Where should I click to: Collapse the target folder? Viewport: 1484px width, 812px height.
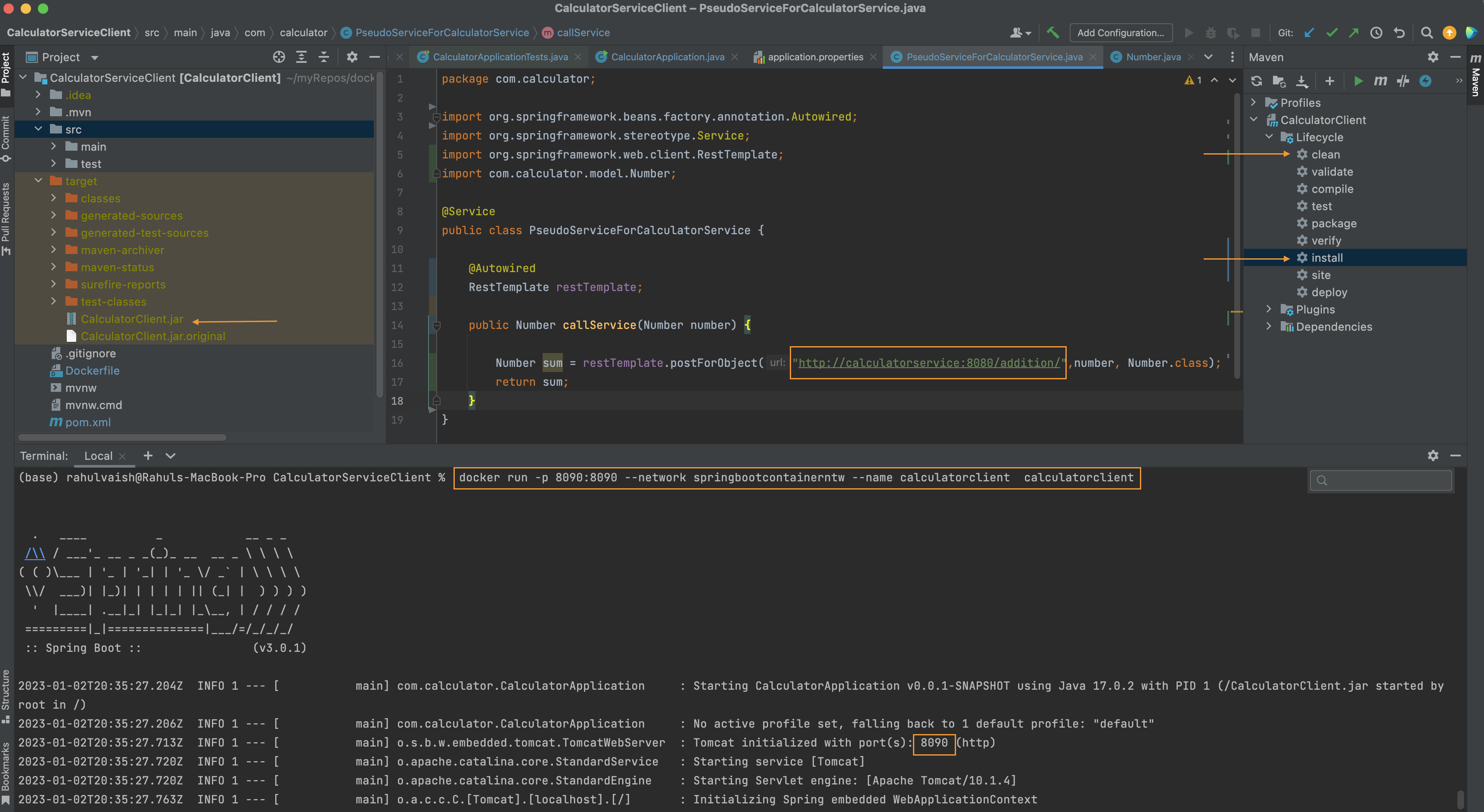click(x=38, y=181)
